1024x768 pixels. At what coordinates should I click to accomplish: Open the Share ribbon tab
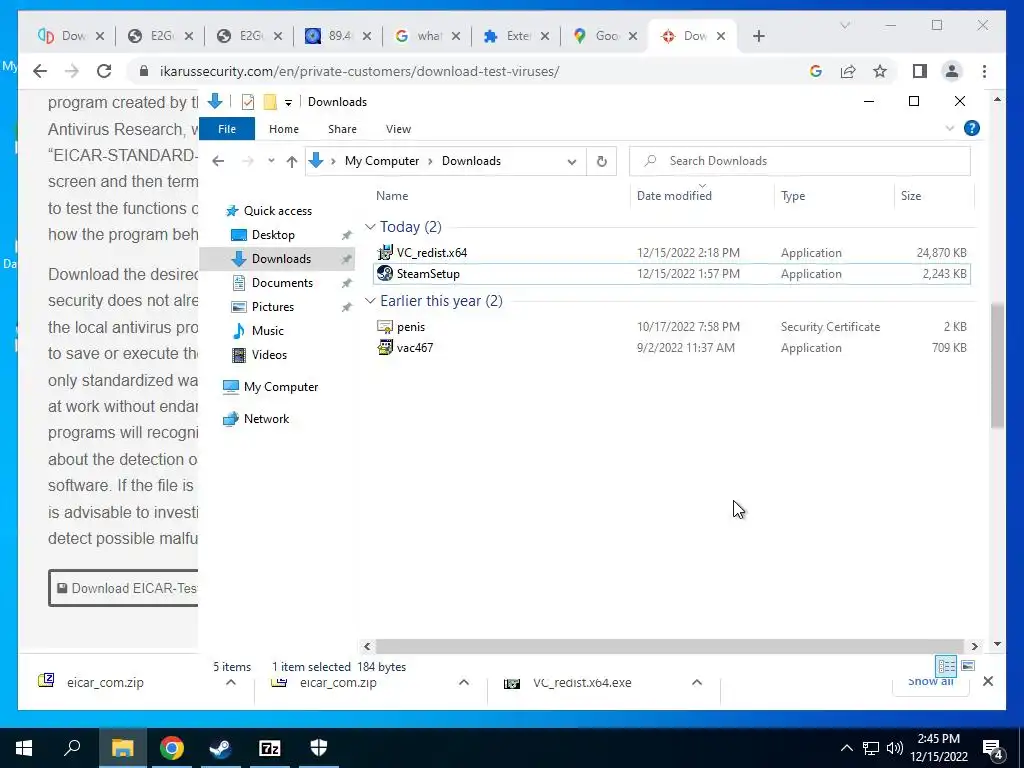[x=342, y=129]
